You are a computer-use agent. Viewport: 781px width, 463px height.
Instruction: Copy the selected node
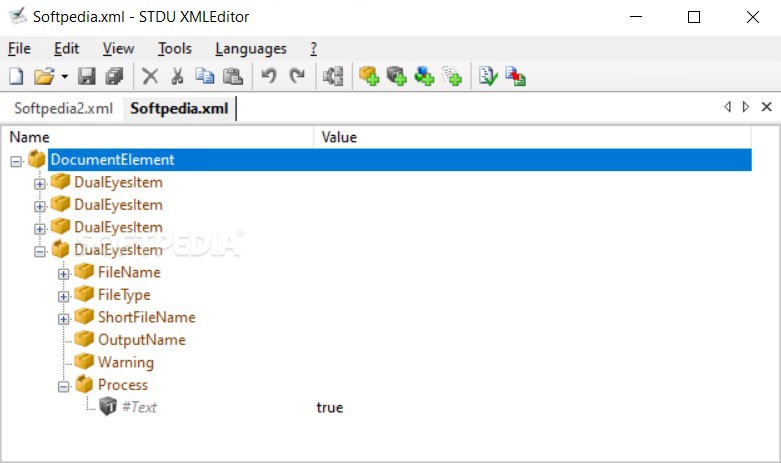(205, 76)
